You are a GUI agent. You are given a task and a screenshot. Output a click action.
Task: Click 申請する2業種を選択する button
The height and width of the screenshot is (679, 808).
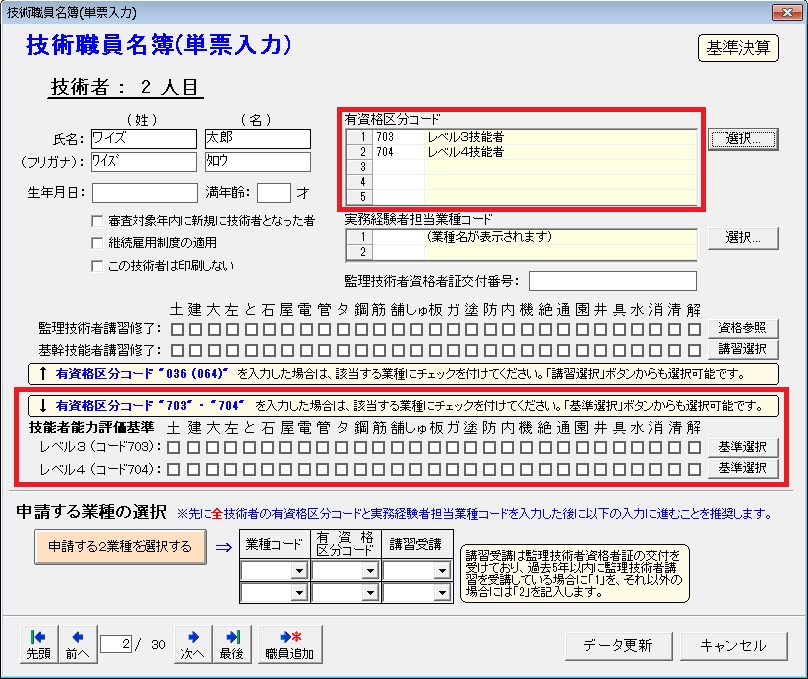click(120, 547)
